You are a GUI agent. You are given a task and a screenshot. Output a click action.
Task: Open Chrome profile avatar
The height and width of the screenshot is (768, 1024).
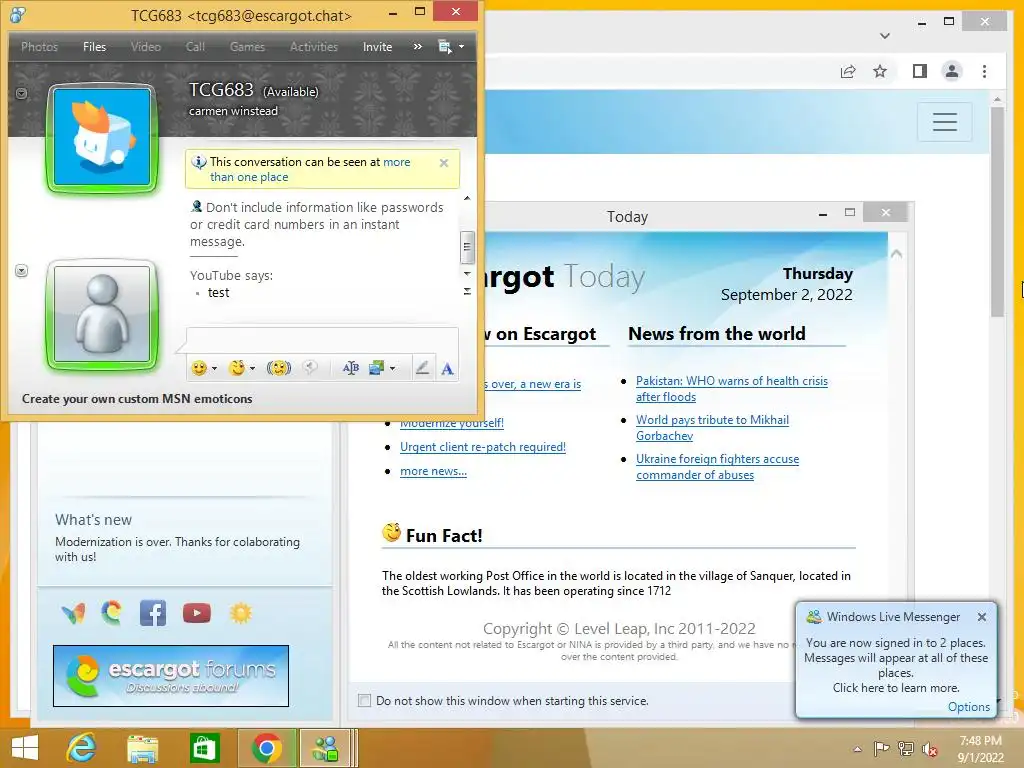(x=952, y=71)
